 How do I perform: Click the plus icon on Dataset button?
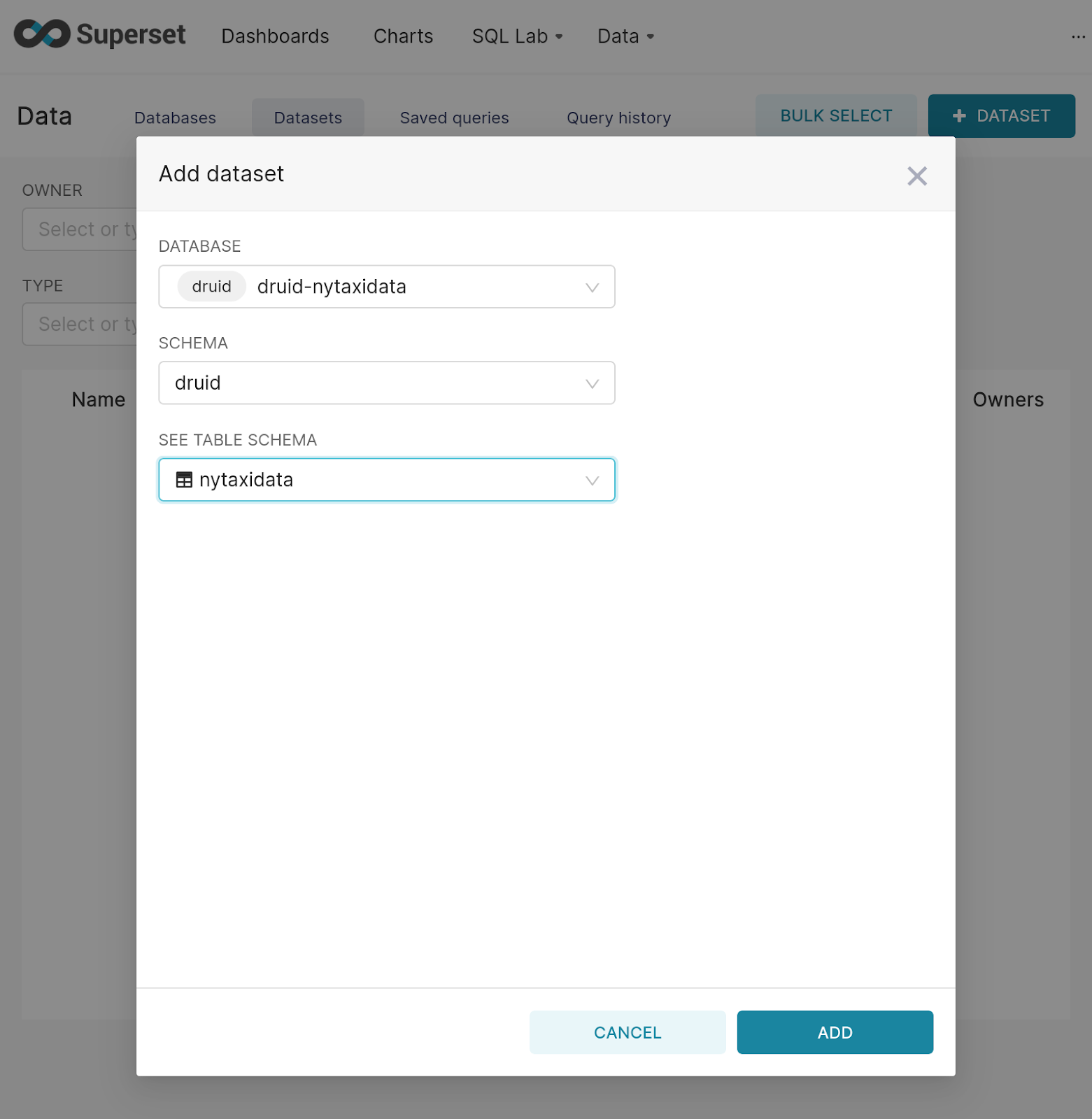(x=959, y=116)
